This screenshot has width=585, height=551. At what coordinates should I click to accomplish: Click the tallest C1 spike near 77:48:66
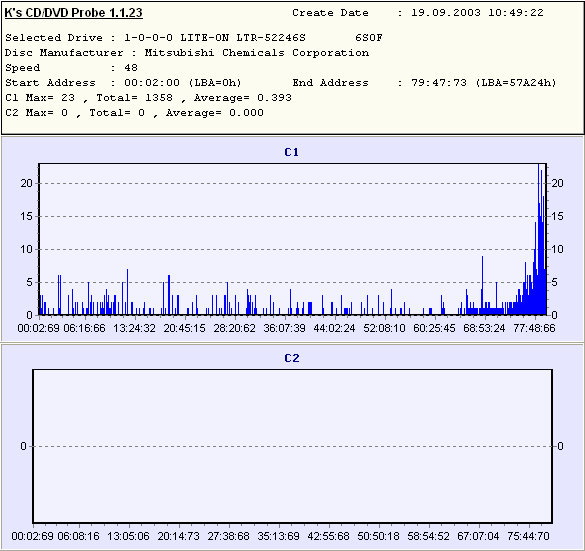point(538,239)
